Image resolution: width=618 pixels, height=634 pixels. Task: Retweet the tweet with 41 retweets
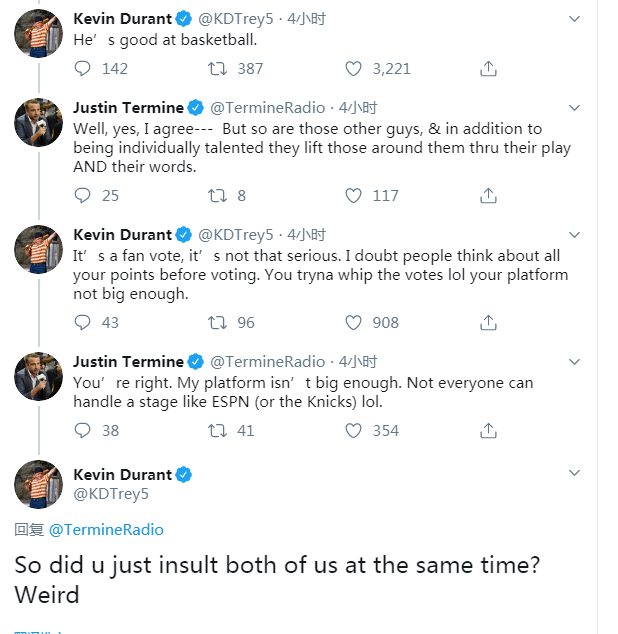(217, 431)
